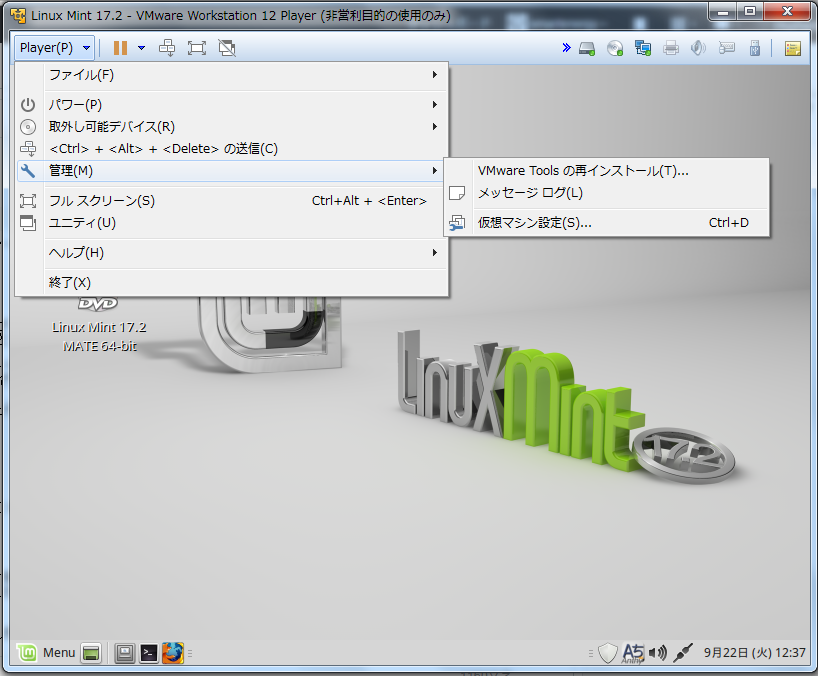Click the keyboard-style USB device icon in toolbar
The width and height of the screenshot is (818, 676).
(726, 49)
